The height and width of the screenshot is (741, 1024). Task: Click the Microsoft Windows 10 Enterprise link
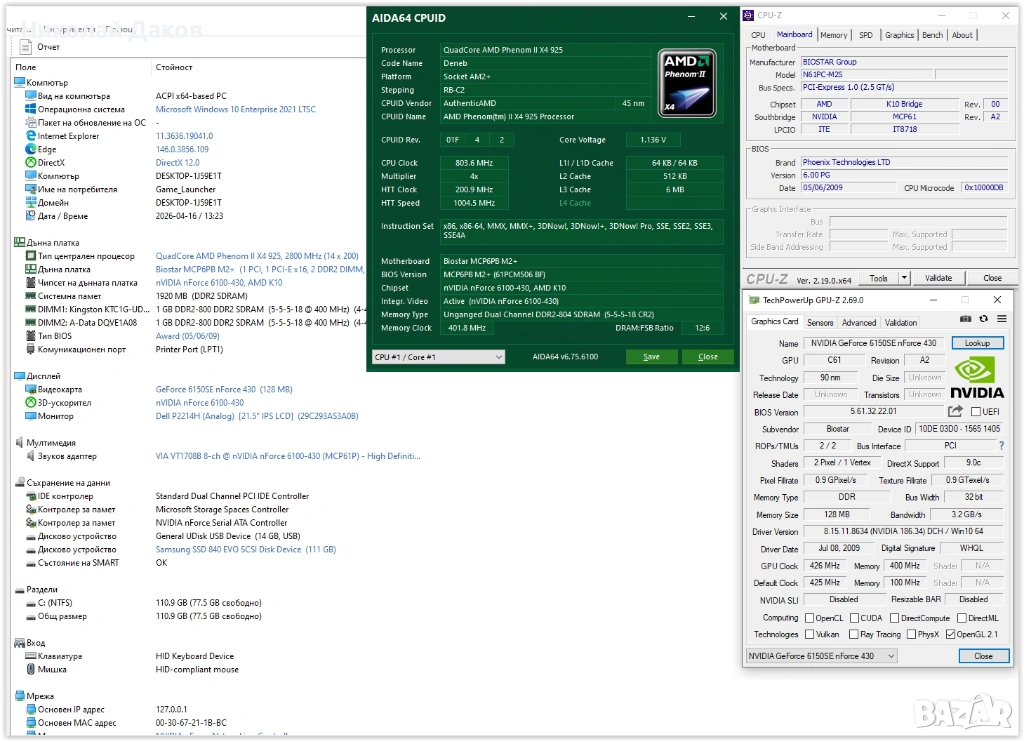click(x=235, y=110)
